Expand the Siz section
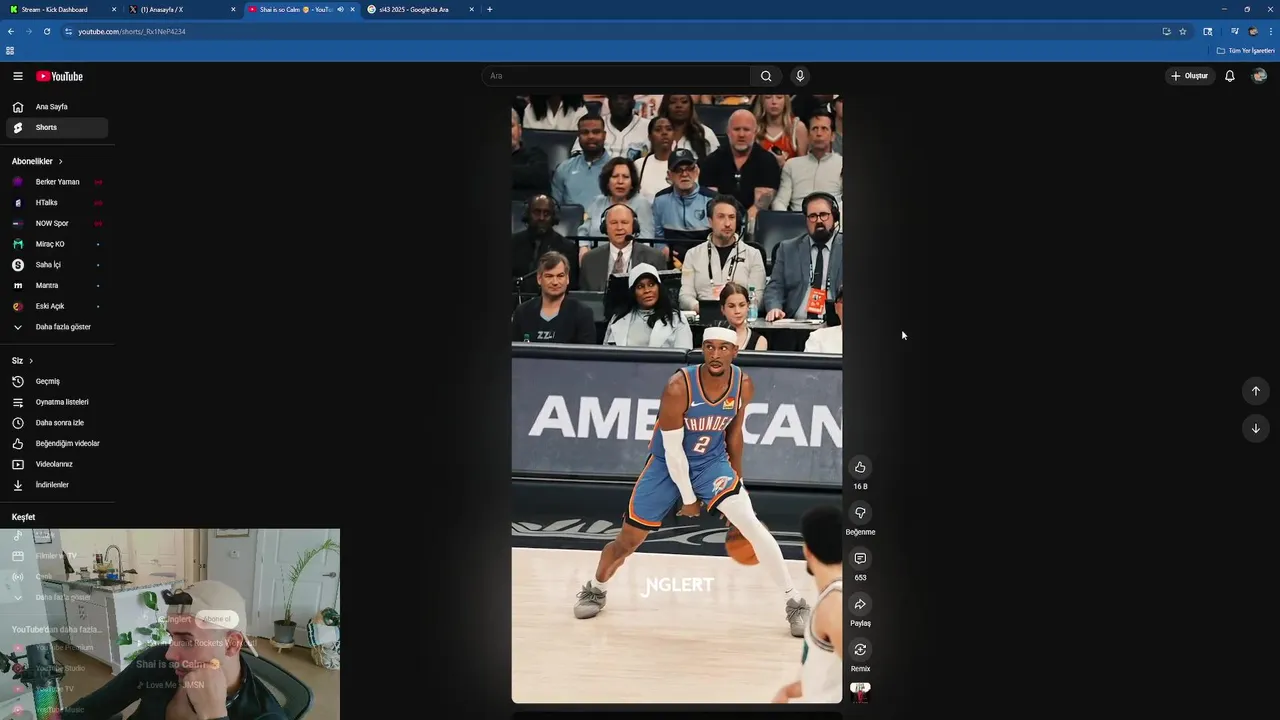1280x720 pixels. (x=22, y=360)
